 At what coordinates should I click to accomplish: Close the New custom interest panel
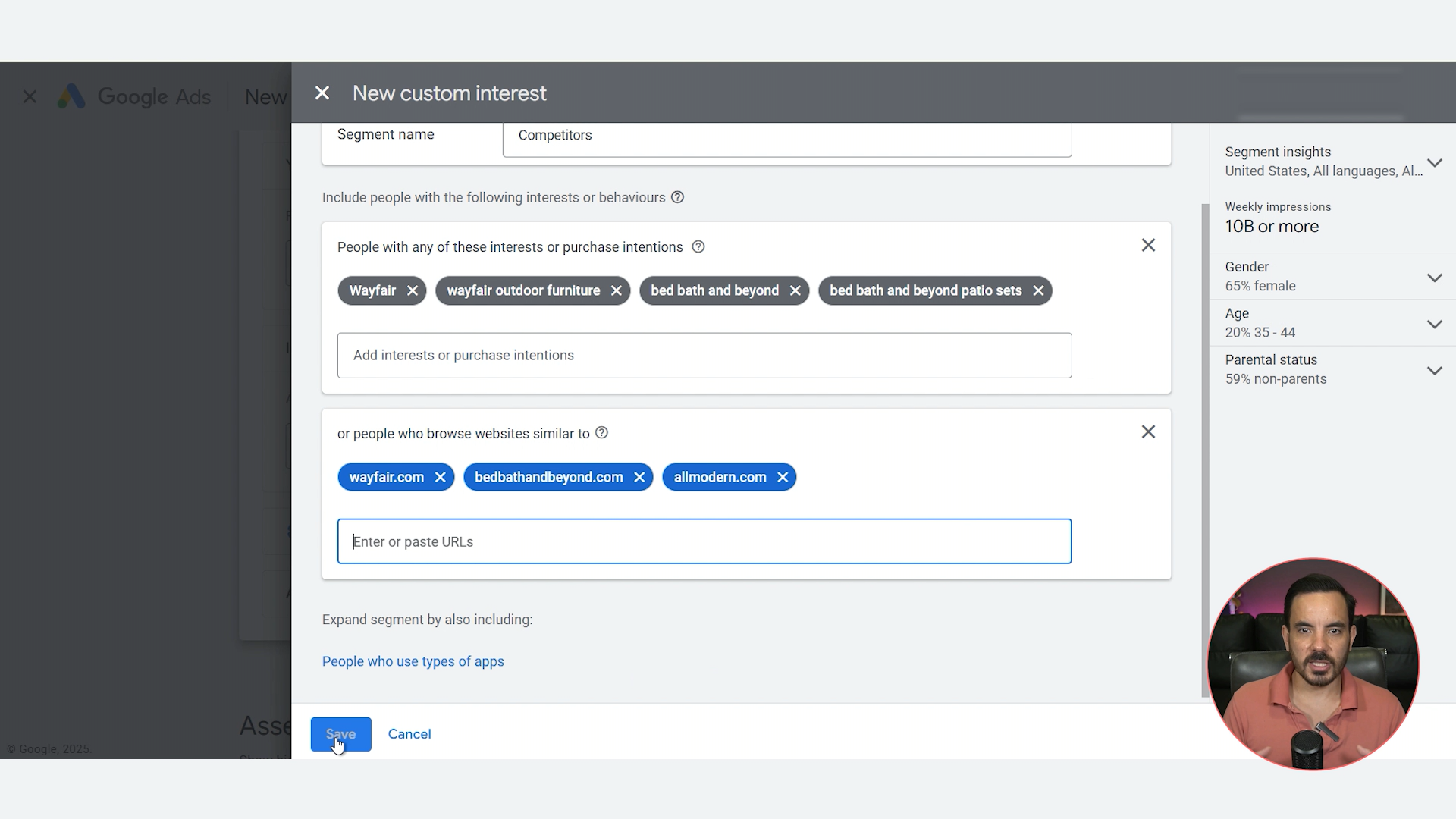[322, 93]
